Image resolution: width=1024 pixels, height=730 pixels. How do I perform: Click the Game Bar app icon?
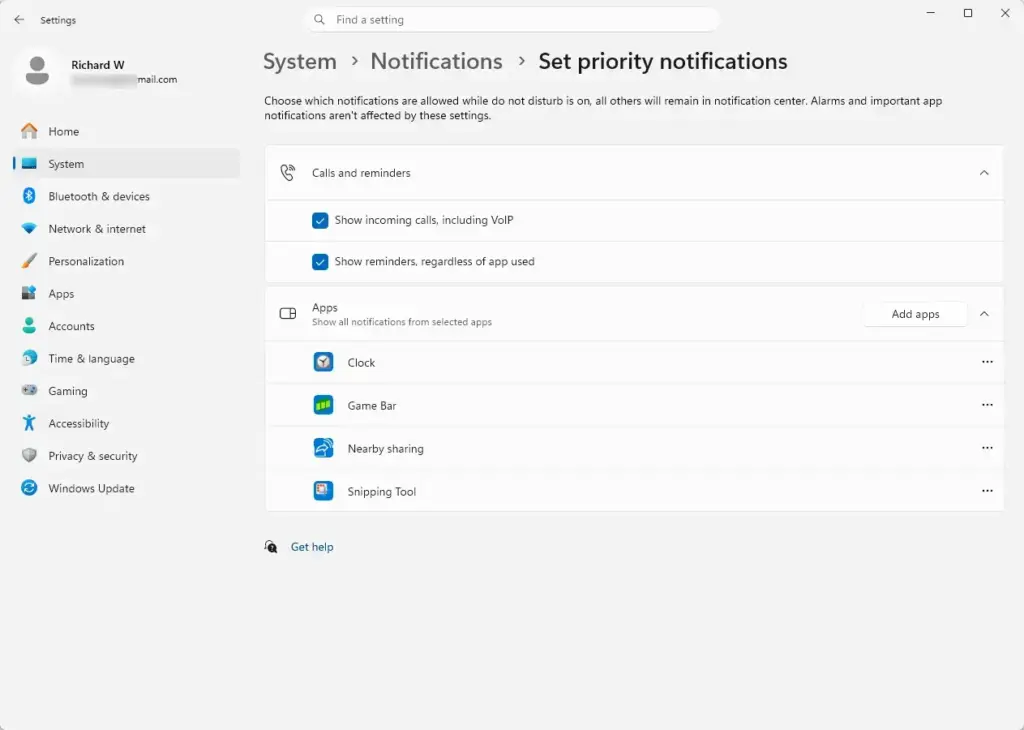coord(323,405)
